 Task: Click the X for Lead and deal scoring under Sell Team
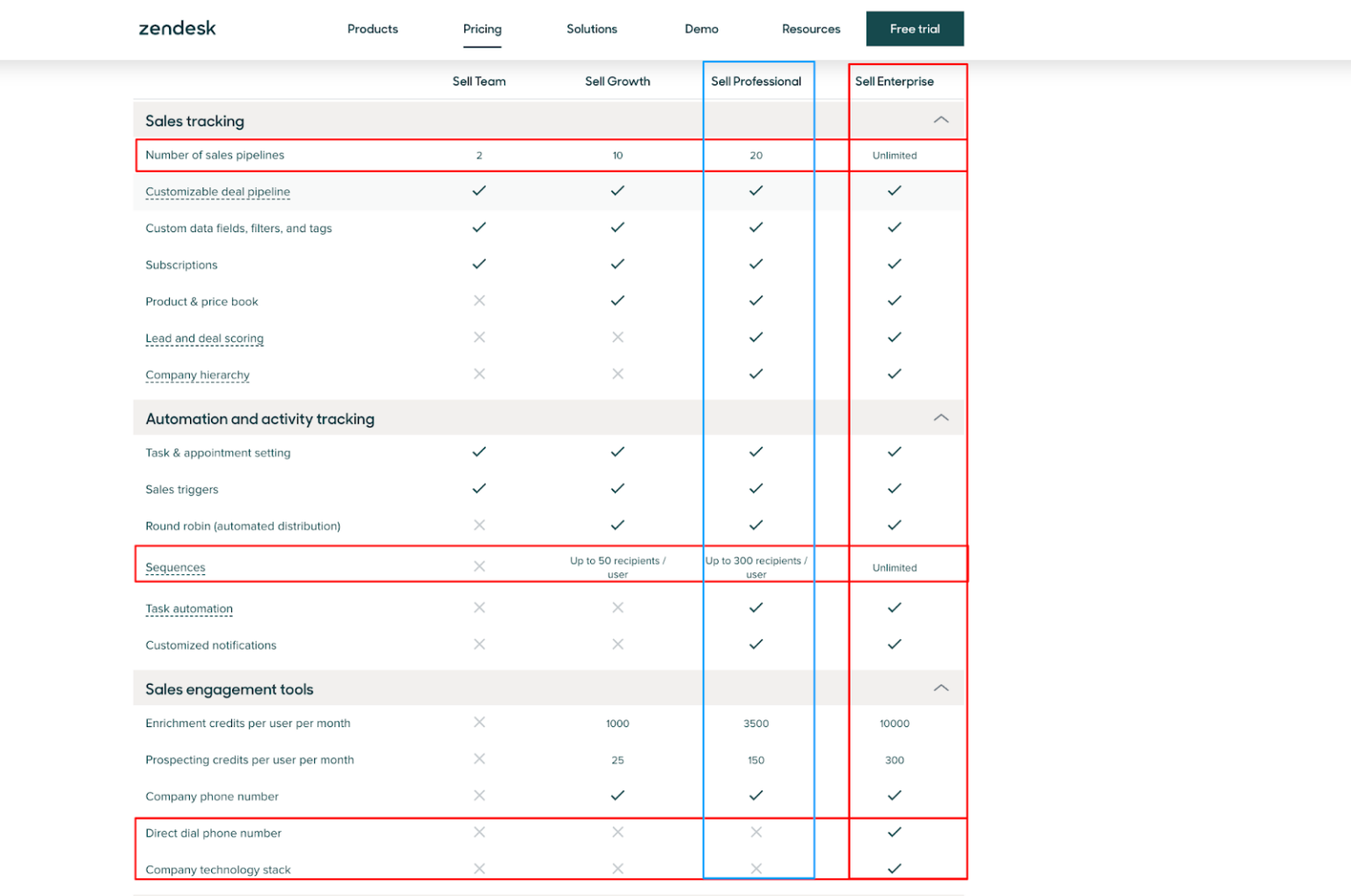click(479, 337)
